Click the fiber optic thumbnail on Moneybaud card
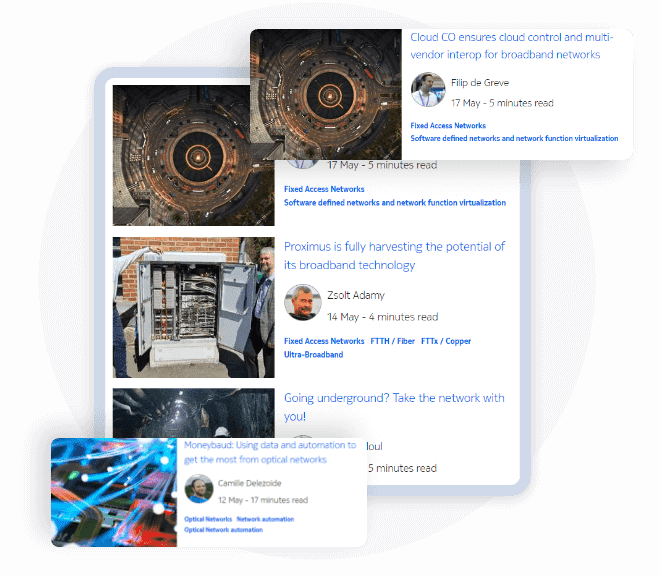This screenshot has height=576, width=660. pos(115,492)
